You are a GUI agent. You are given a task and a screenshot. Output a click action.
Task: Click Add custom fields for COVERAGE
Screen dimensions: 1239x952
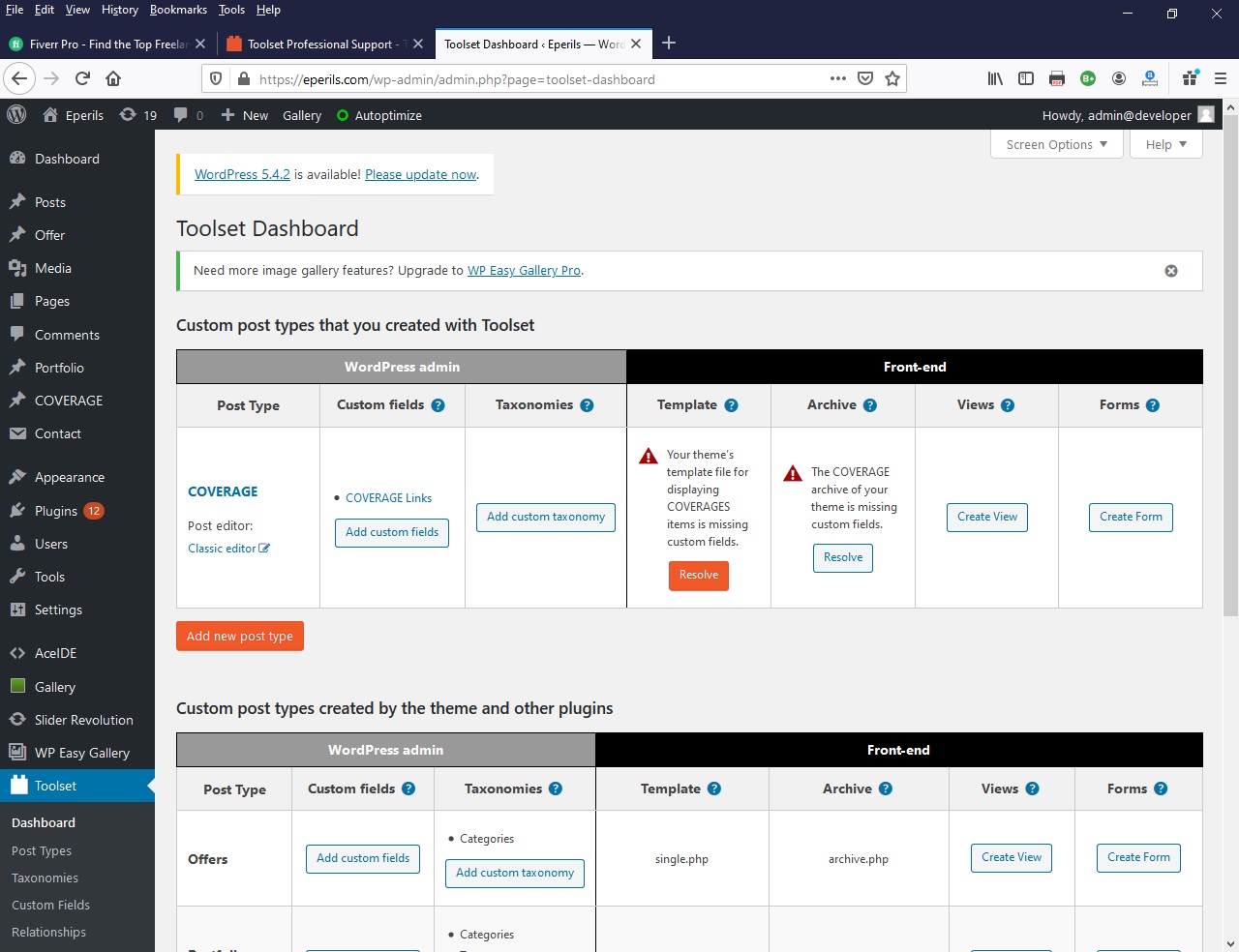tap(392, 533)
